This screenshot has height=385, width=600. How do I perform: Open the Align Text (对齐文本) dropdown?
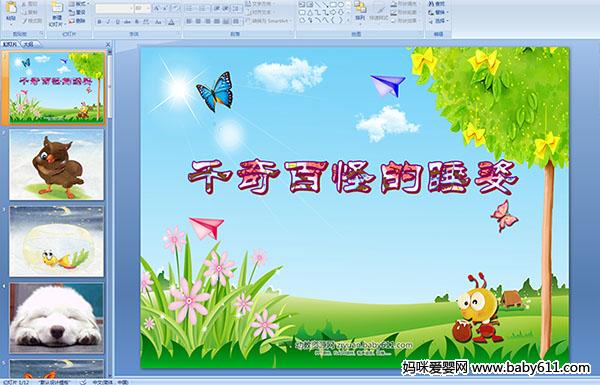point(261,12)
